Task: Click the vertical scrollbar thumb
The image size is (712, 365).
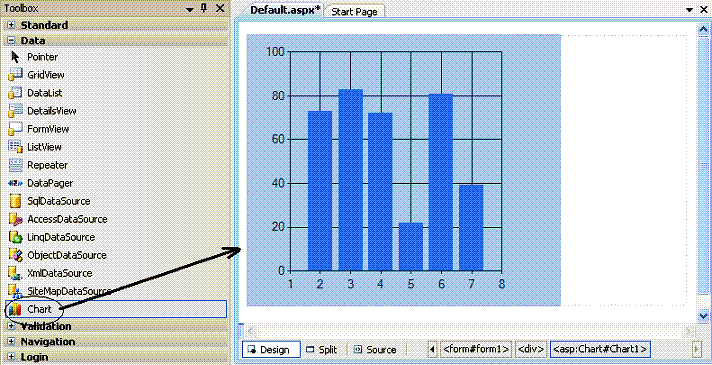Action: [703, 165]
